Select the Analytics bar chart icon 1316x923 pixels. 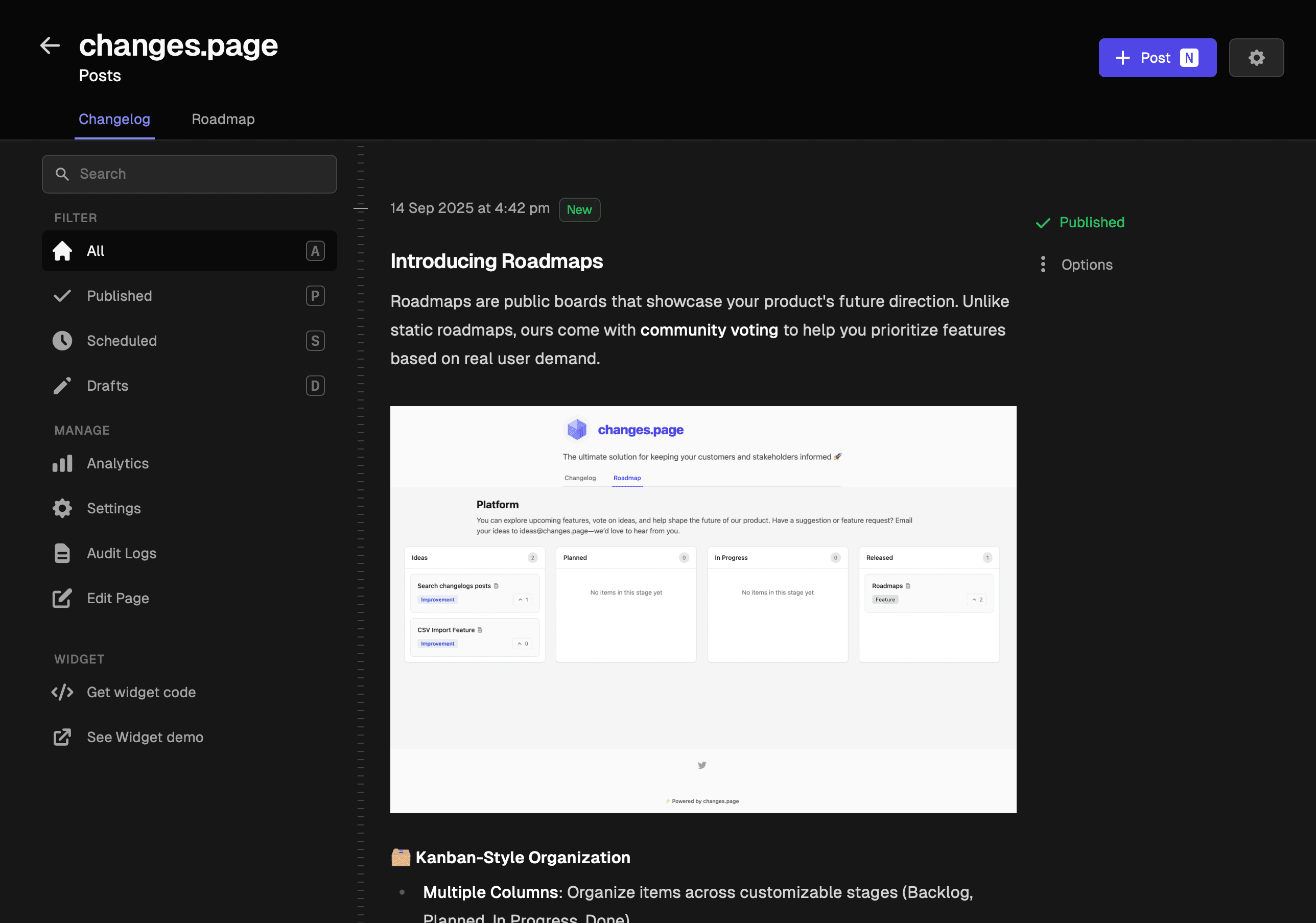[62, 463]
